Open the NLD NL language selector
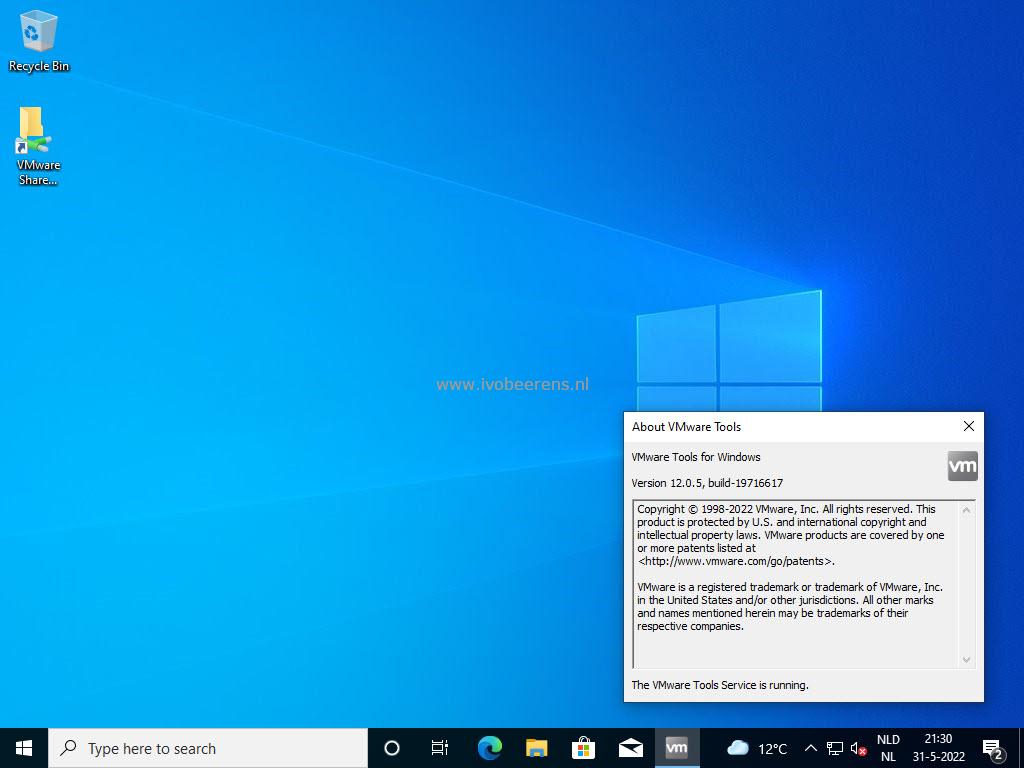 click(888, 748)
